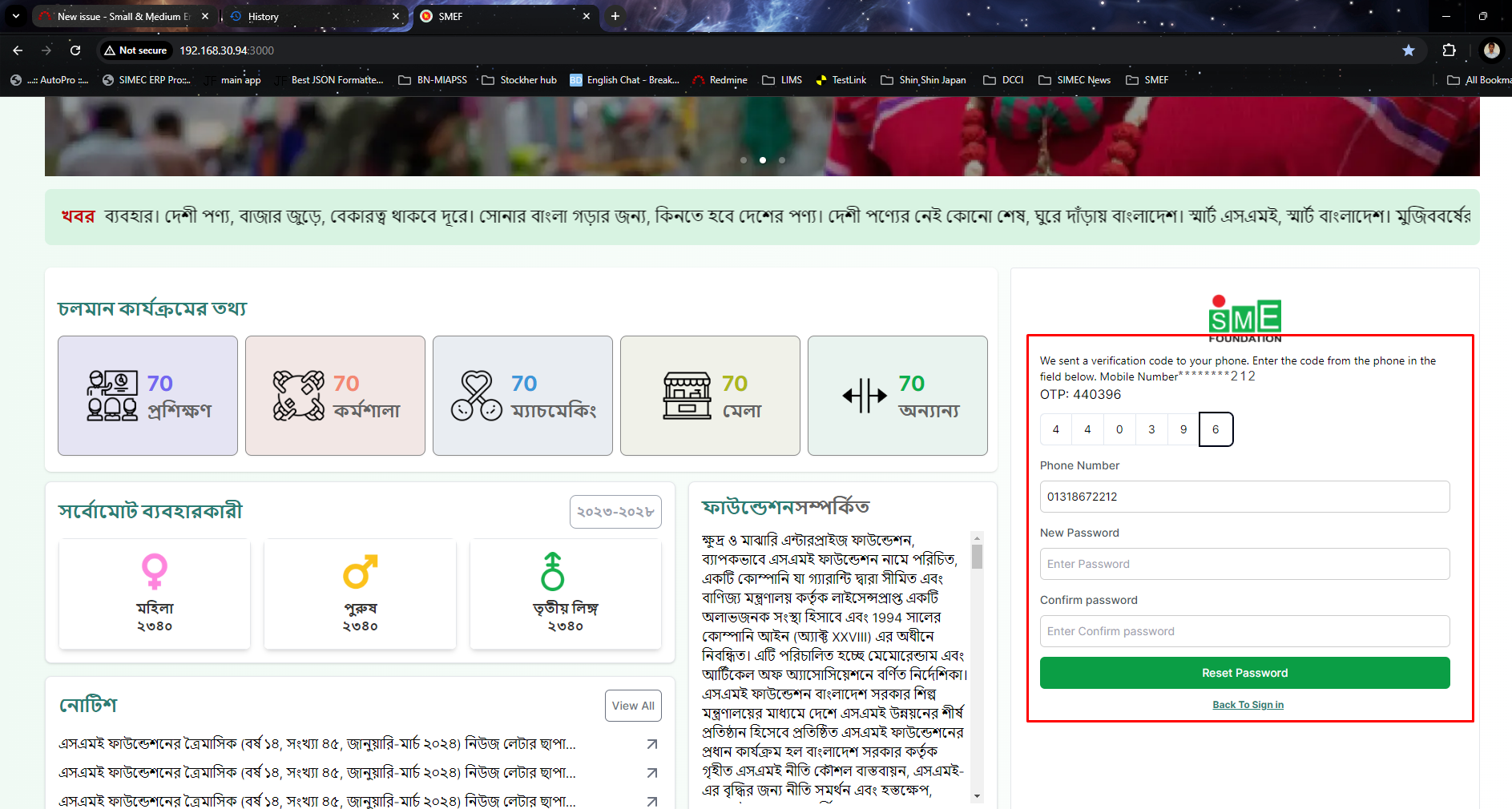
Task: Open the All Bookmarks folder
Action: 1479,80
